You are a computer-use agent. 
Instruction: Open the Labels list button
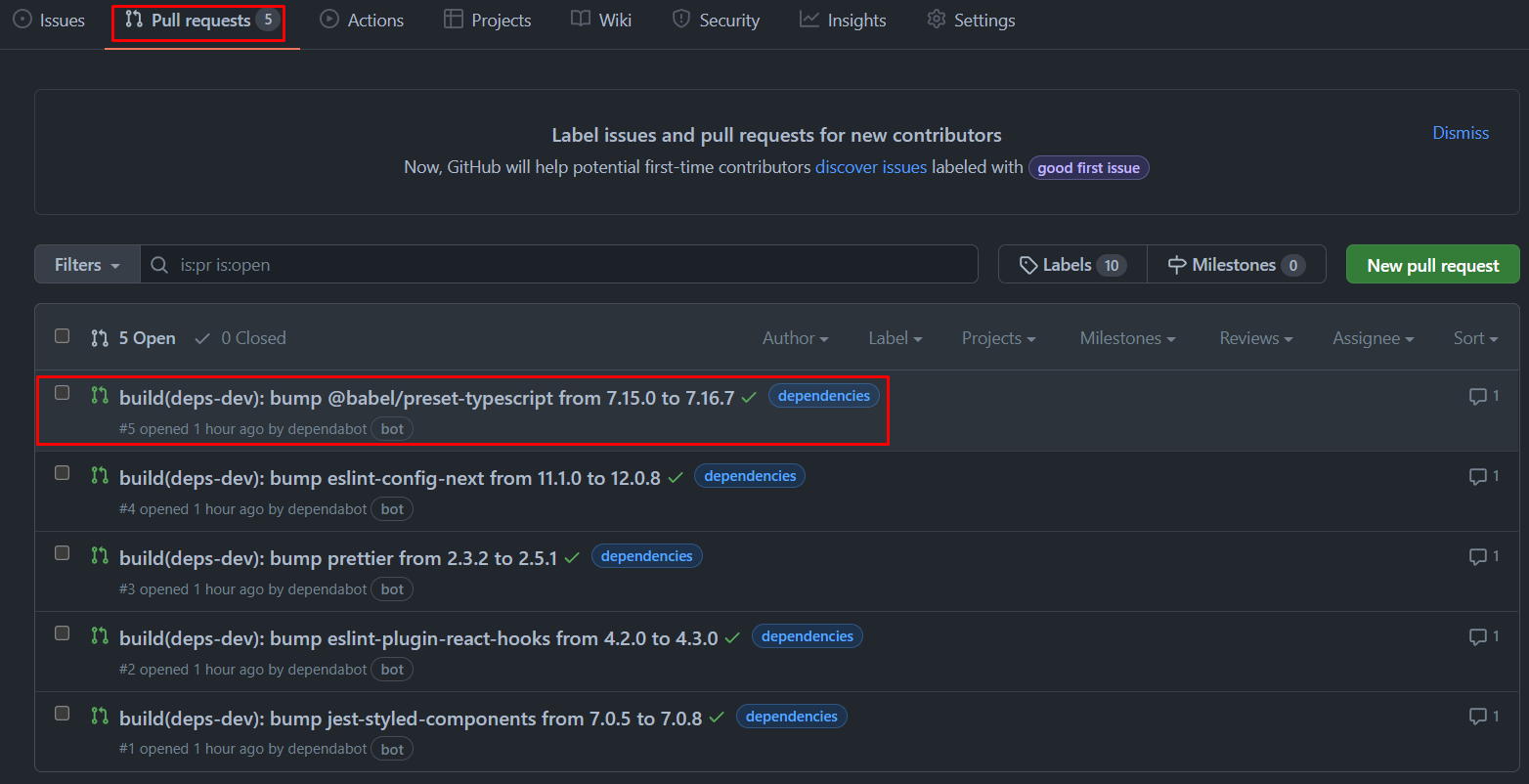(x=1072, y=265)
